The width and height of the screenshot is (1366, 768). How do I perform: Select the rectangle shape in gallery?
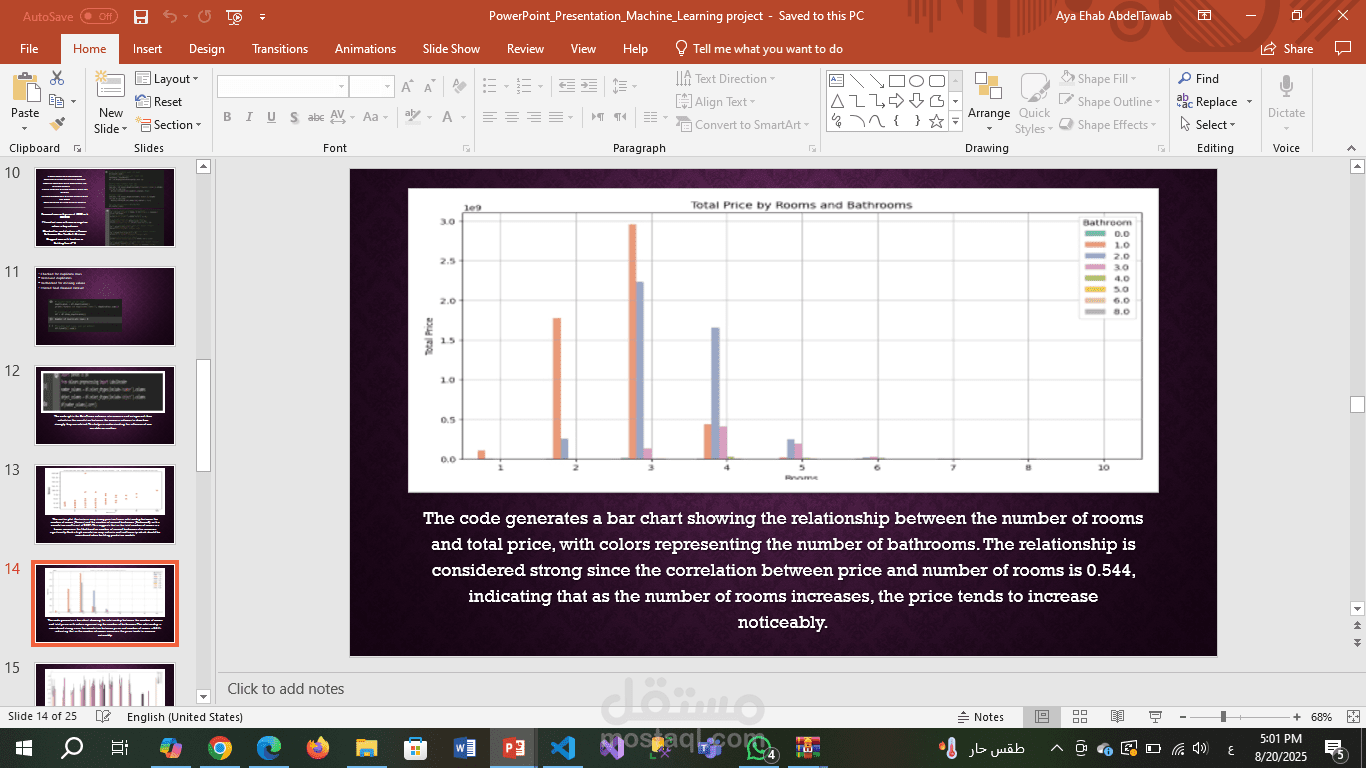(x=896, y=81)
